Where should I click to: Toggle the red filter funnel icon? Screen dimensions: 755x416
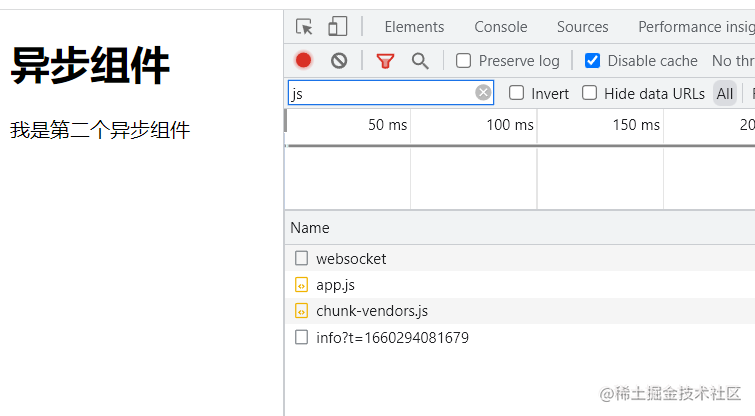click(385, 61)
